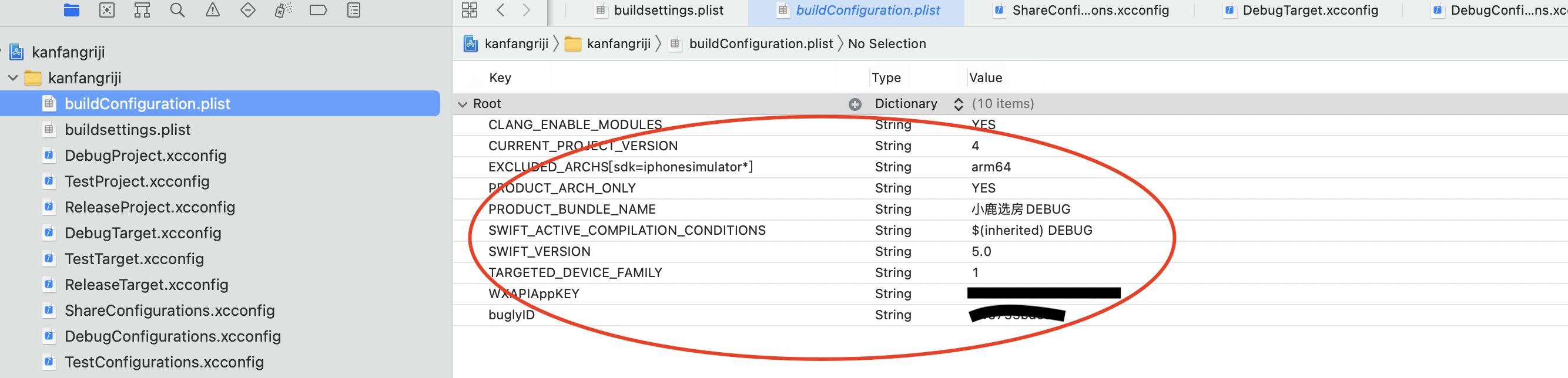1568x378 pixels.
Task: Open the Project navigator folder icon
Action: pos(72,11)
